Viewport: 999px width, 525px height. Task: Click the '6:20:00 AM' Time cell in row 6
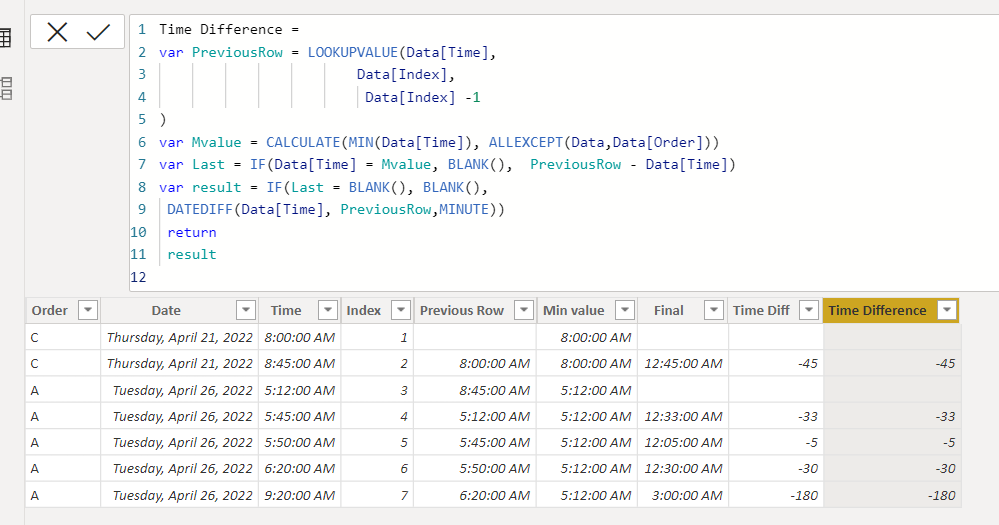click(299, 468)
